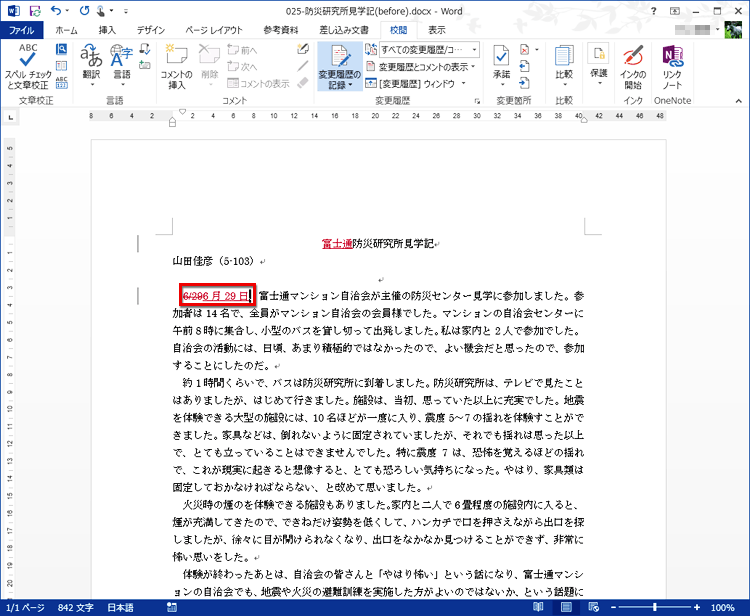Click the 日本語 language indicator
The image size is (750, 616).
tap(121, 607)
